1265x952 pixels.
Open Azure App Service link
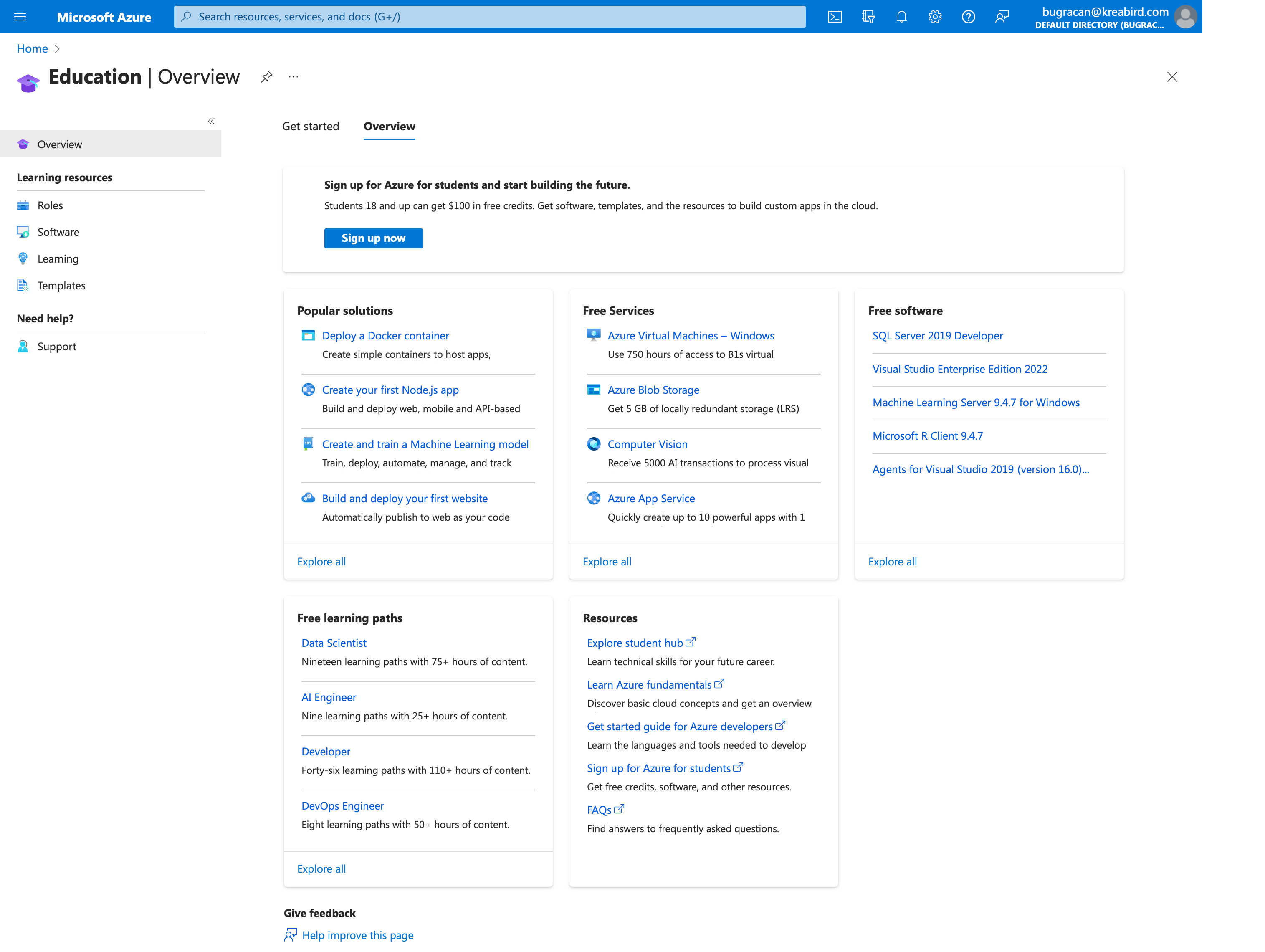651,499
